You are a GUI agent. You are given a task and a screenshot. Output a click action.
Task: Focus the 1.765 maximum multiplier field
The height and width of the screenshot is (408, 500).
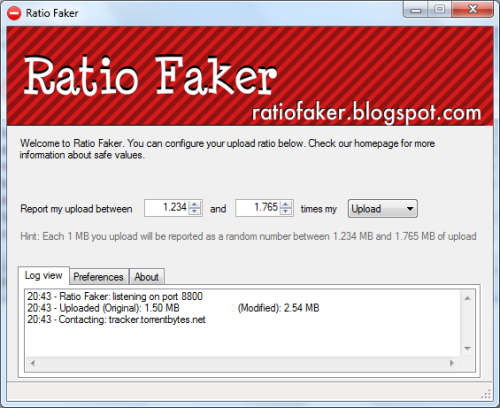pos(258,208)
